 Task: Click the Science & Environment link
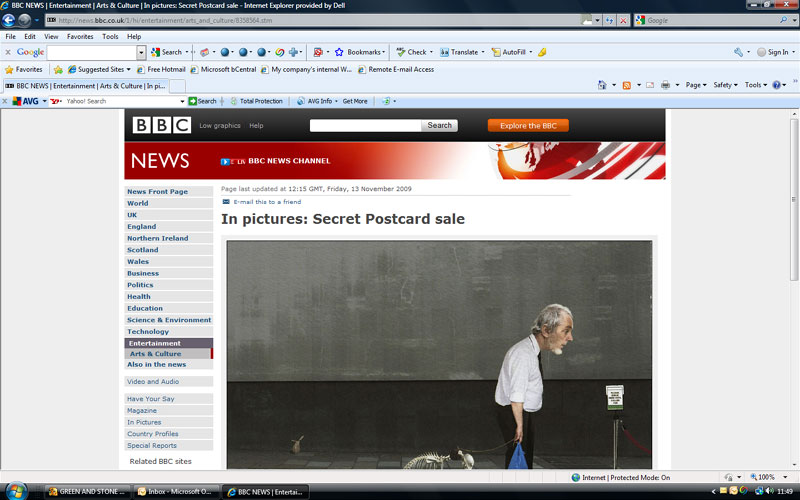tap(169, 320)
